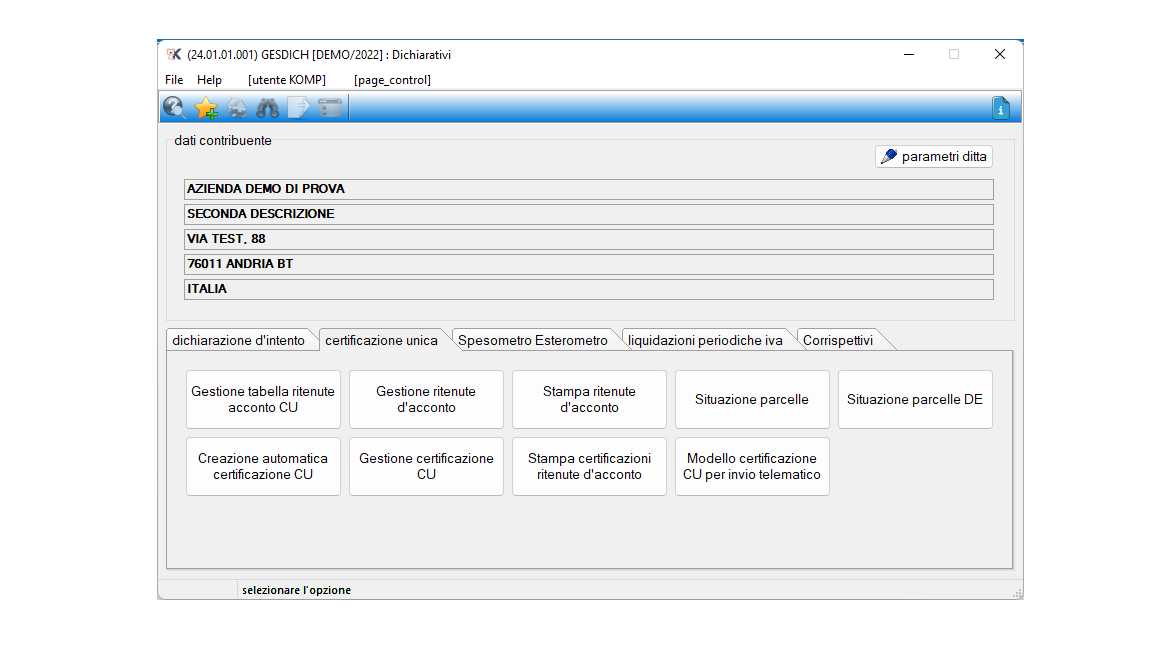This screenshot has width=1152, height=648.
Task: Open the liquidazioni periodiche iva tab
Action: tap(705, 340)
